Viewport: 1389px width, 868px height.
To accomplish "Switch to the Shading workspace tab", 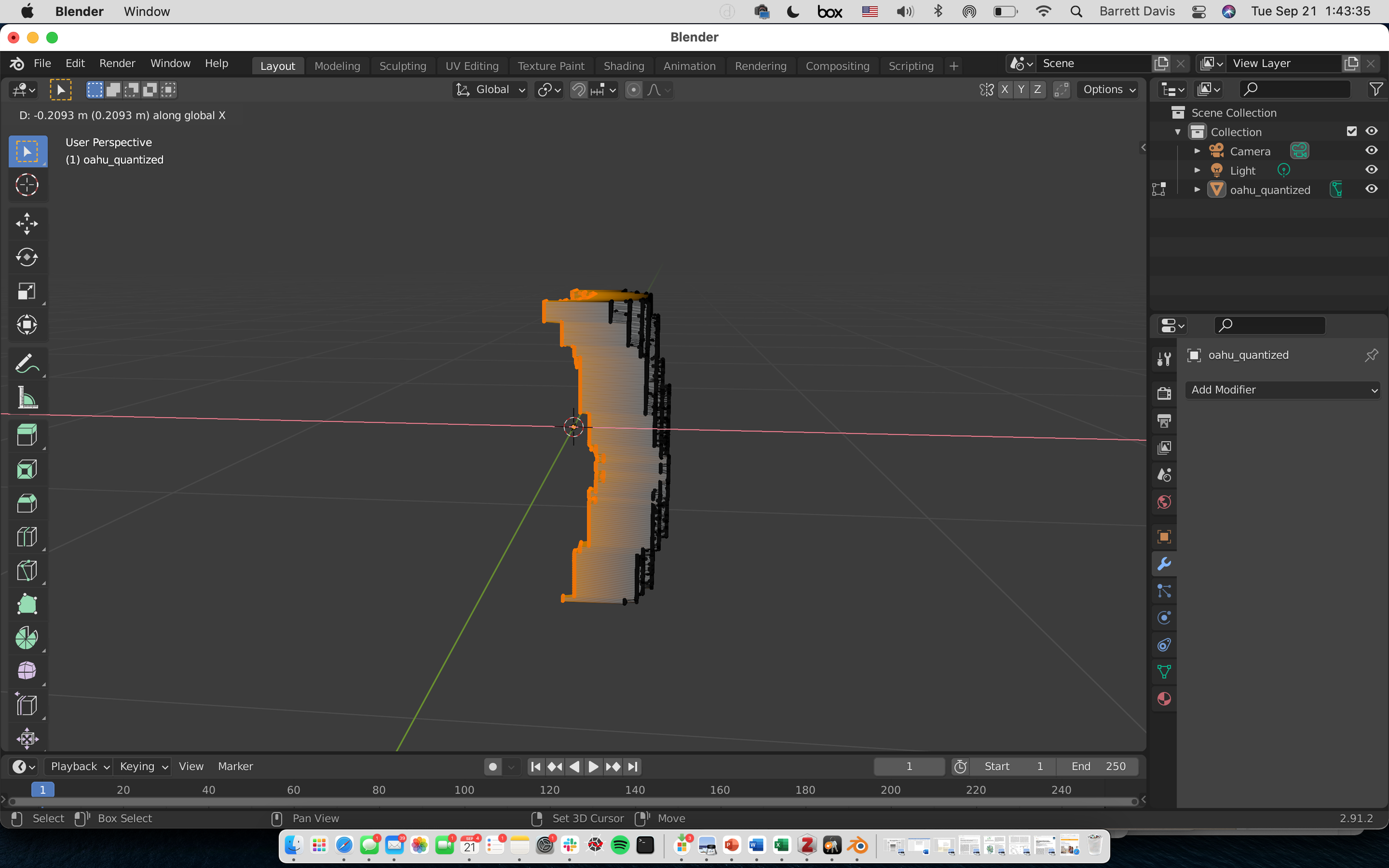I will point(624,66).
